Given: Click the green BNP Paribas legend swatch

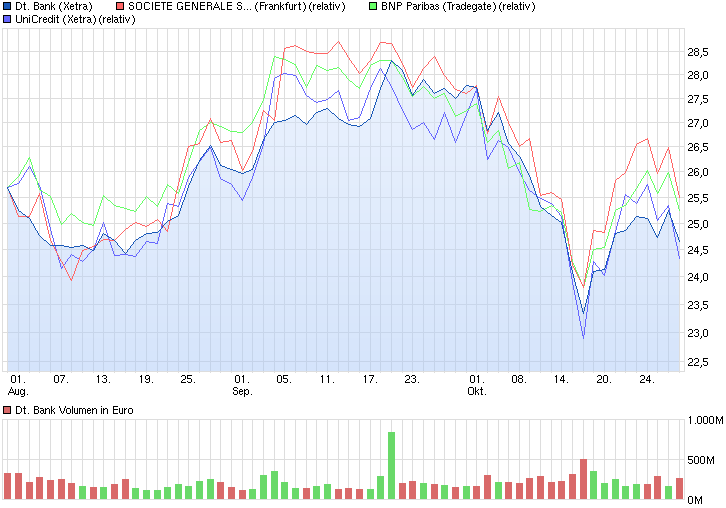Looking at the screenshot, I should point(373,6).
